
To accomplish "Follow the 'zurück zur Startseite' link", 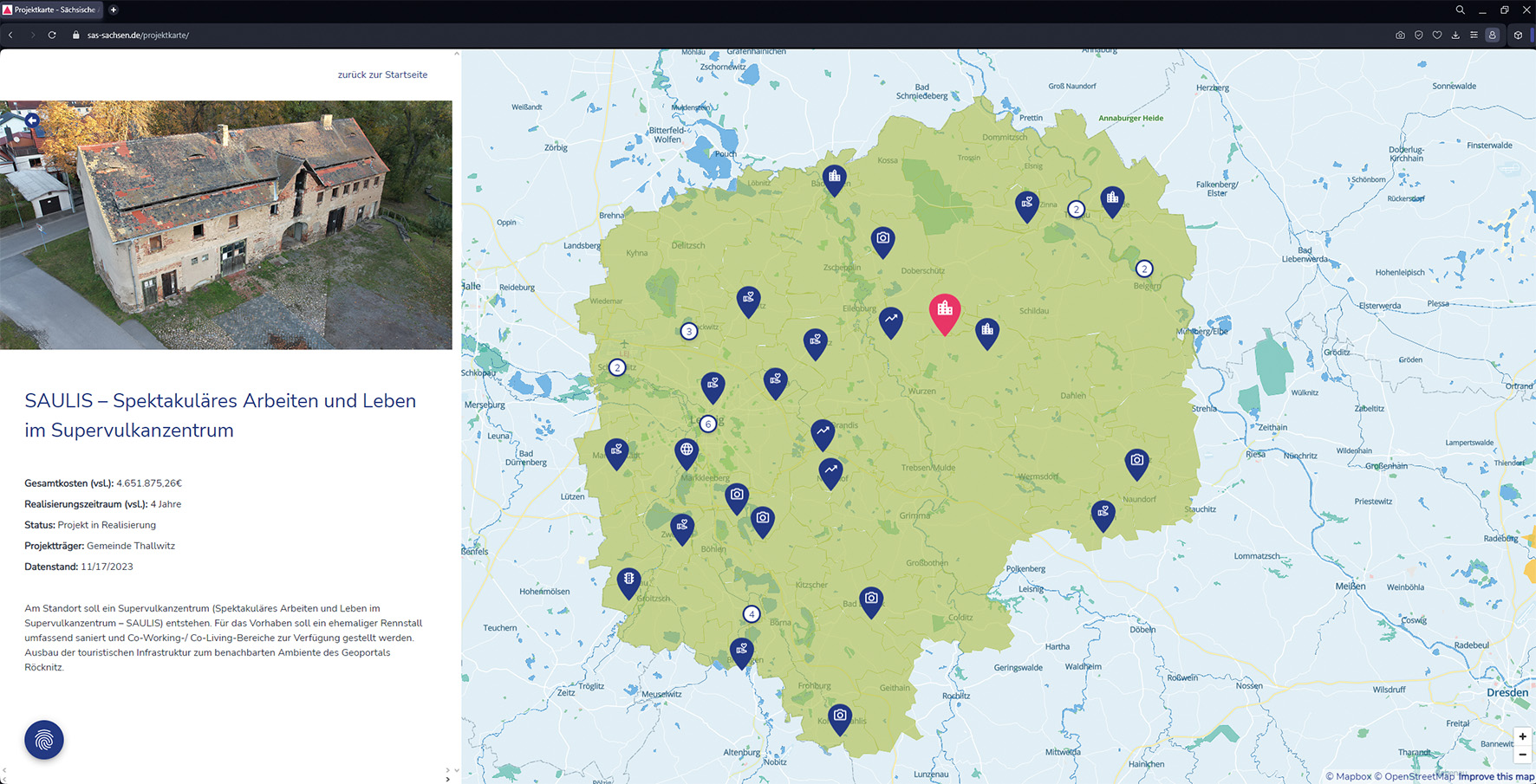I will [382, 75].
